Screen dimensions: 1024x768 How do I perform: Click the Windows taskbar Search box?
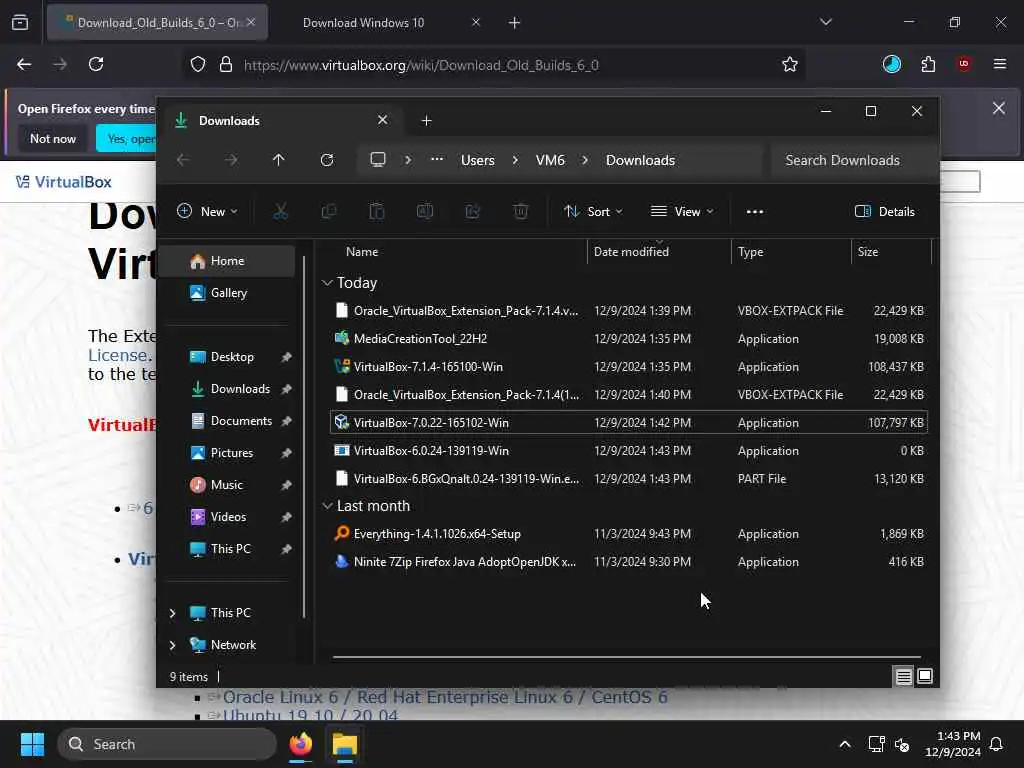click(167, 744)
